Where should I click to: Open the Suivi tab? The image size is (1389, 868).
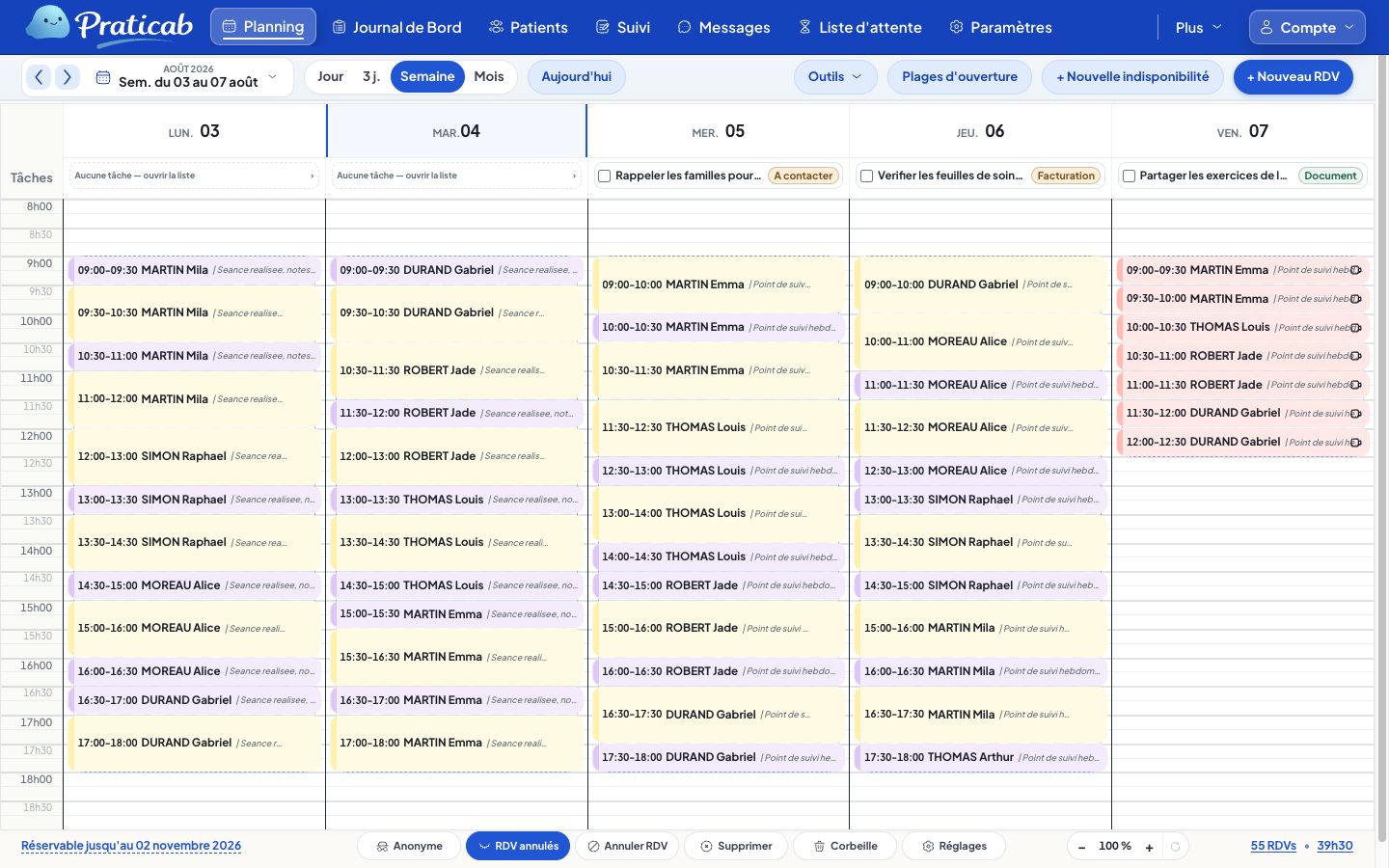[622, 27]
